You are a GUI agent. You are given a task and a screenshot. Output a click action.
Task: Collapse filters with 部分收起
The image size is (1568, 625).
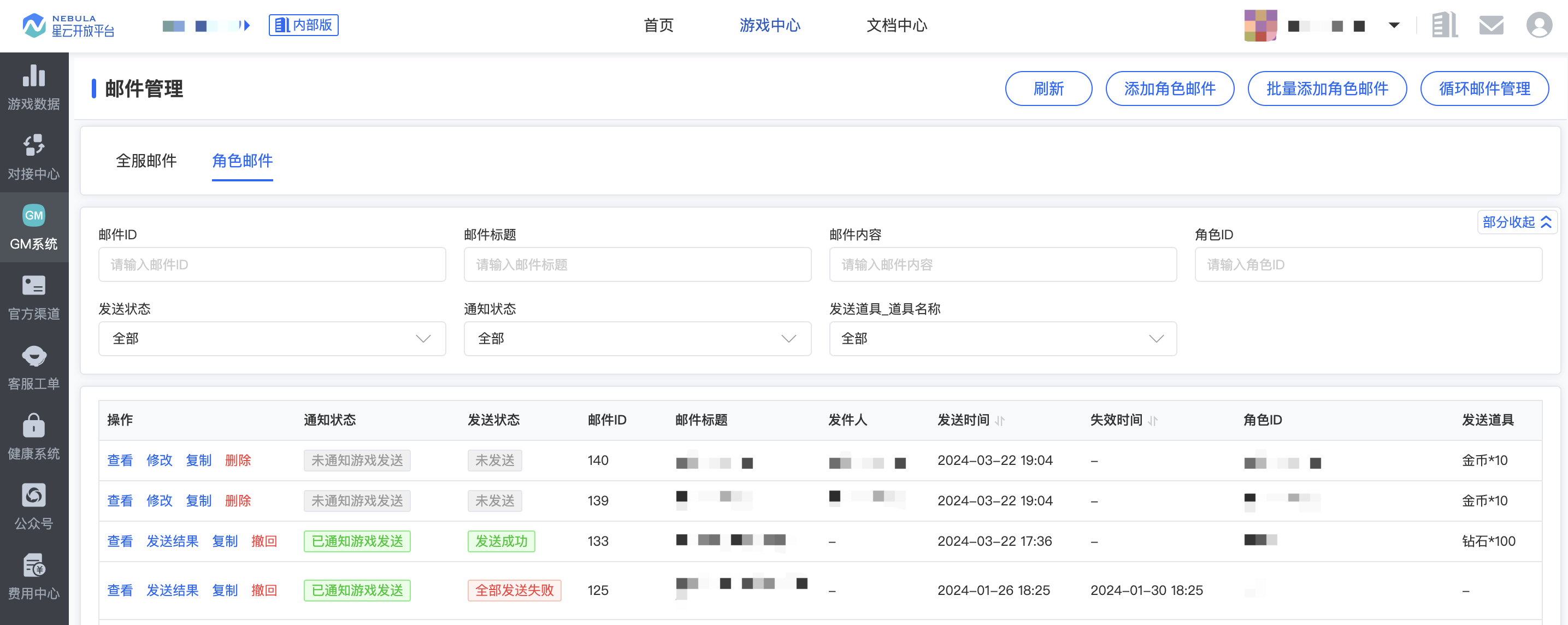tap(1517, 222)
